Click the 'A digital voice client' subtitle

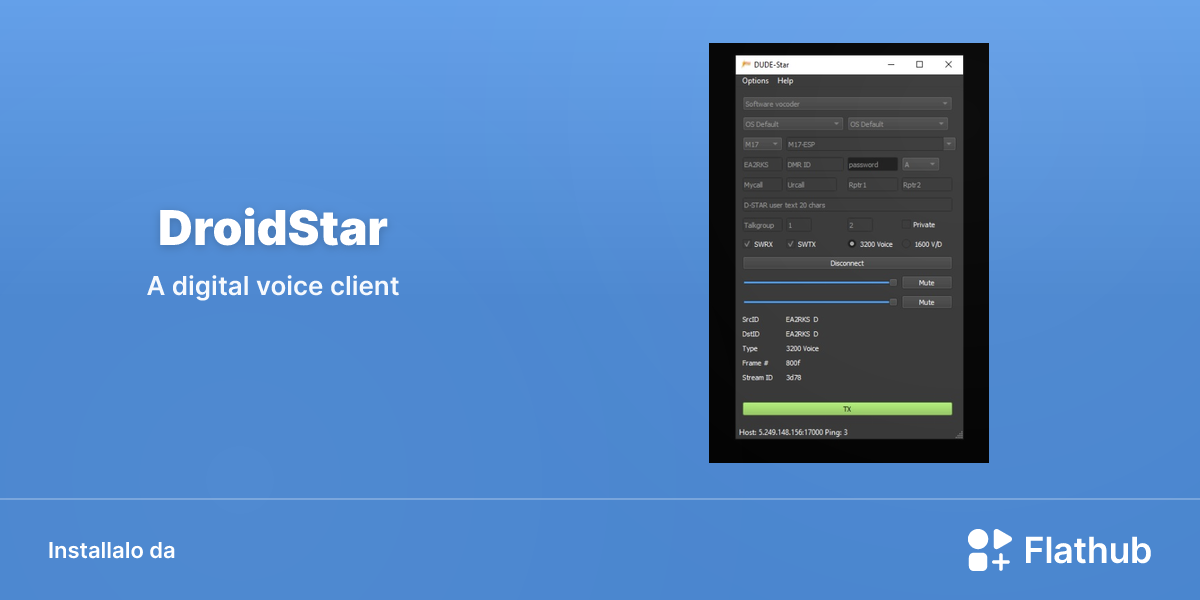point(273,286)
